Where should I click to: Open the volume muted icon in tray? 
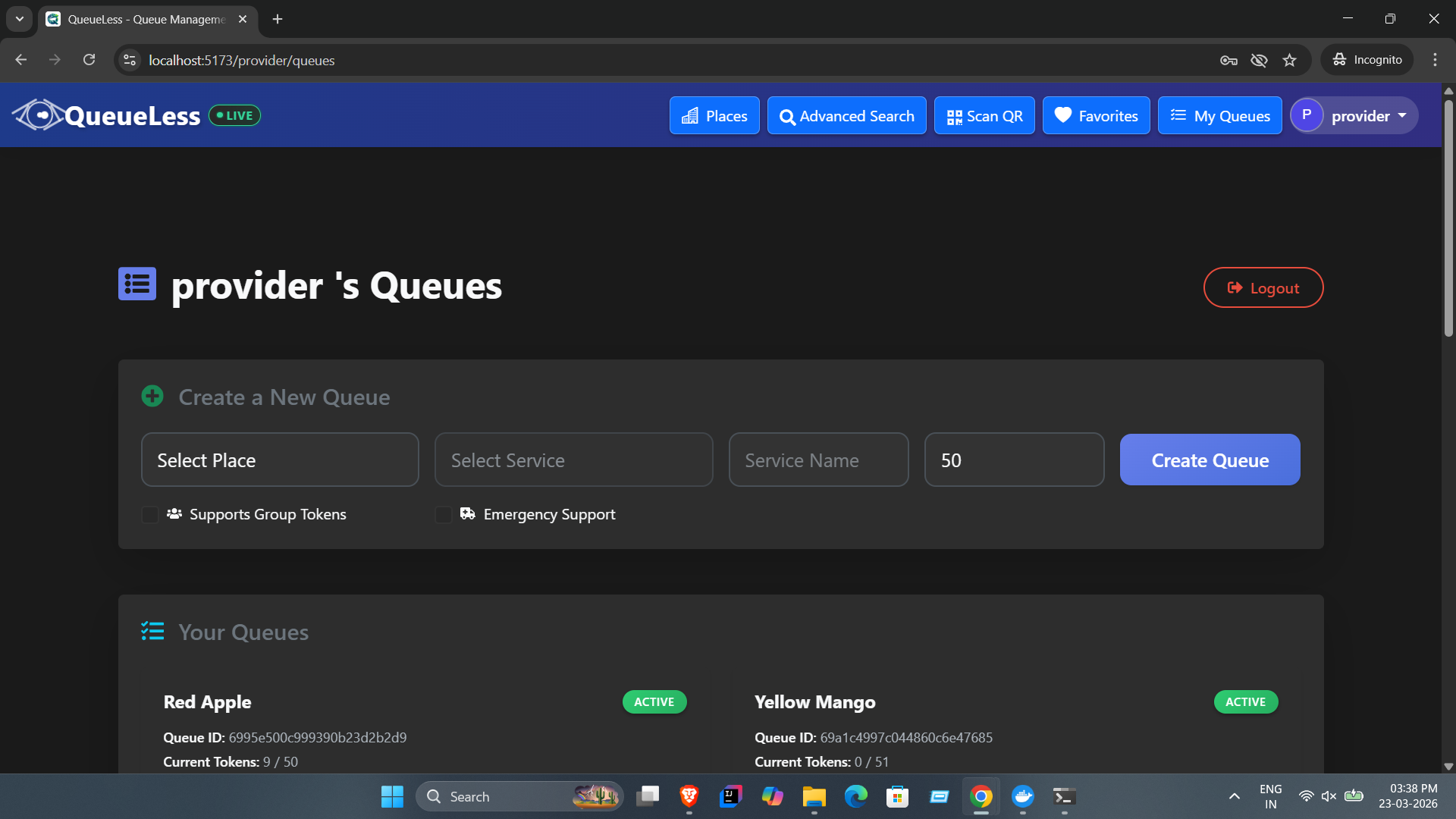click(1329, 796)
